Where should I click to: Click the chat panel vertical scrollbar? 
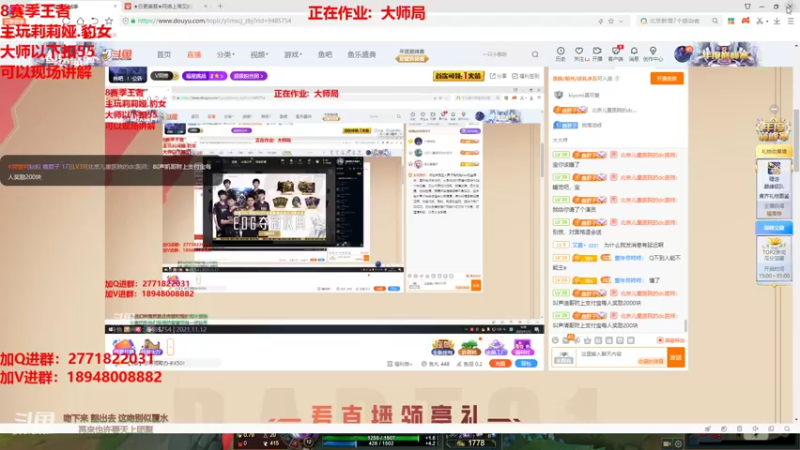pyautogui.click(x=685, y=325)
